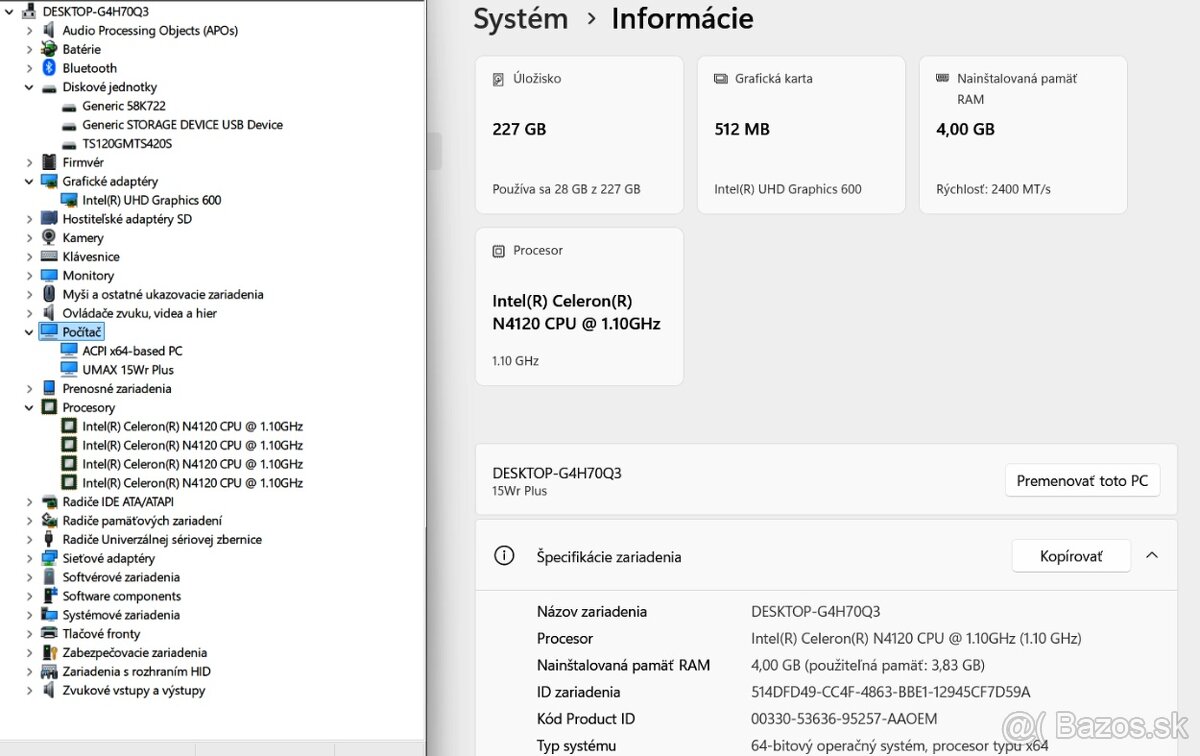Click the Grafická karta card icon

pos(720,79)
